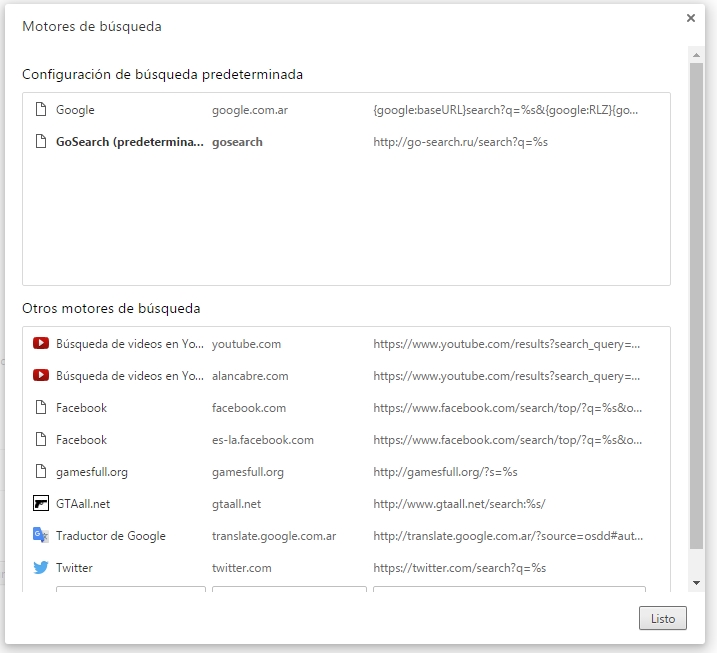This screenshot has width=717, height=653.
Task: Click the YouTube icon for alancabre.com row
Action: point(41,375)
